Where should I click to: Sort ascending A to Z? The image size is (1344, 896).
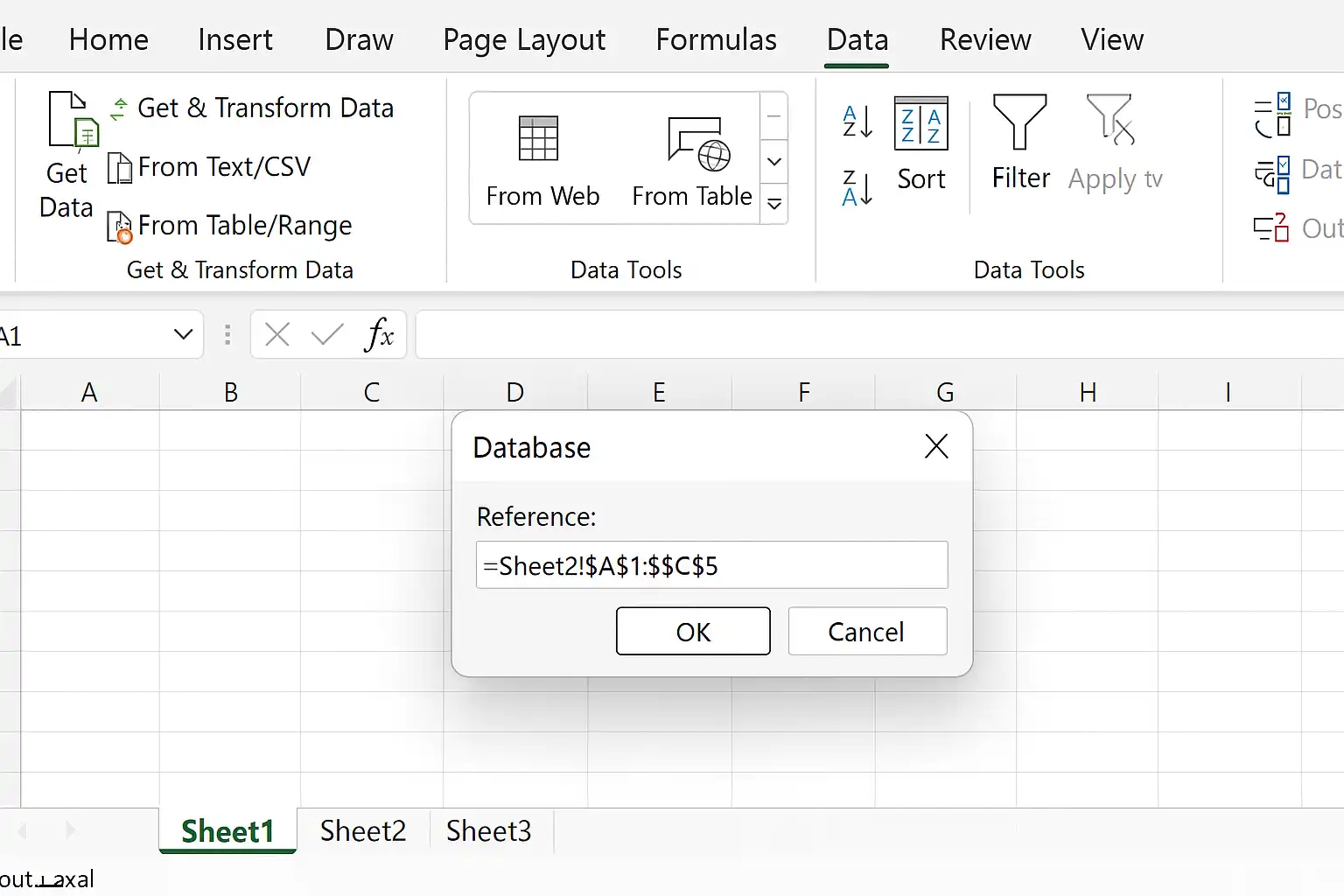857,122
